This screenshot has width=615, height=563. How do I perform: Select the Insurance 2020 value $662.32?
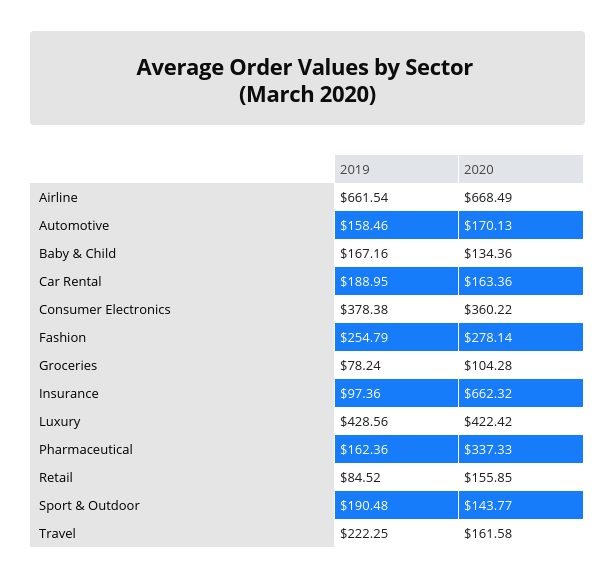[x=488, y=394]
